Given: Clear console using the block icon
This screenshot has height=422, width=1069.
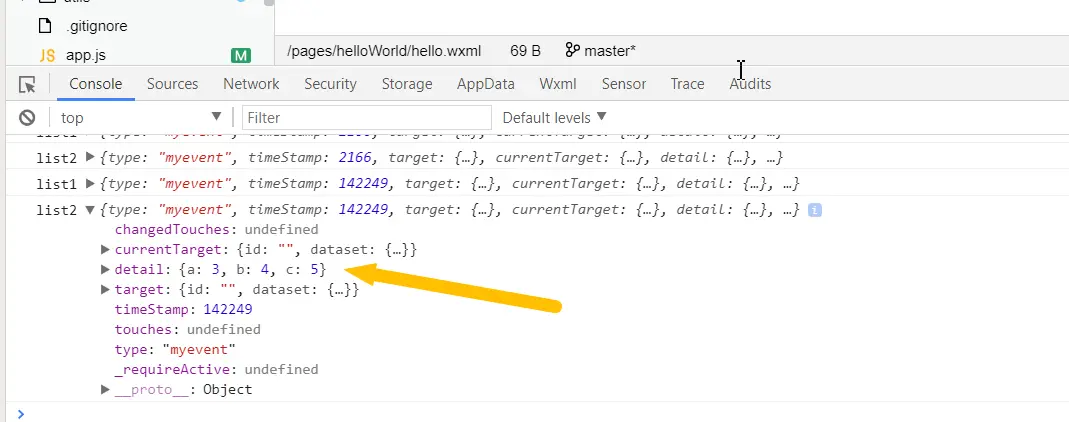Looking at the screenshot, I should click(x=27, y=118).
